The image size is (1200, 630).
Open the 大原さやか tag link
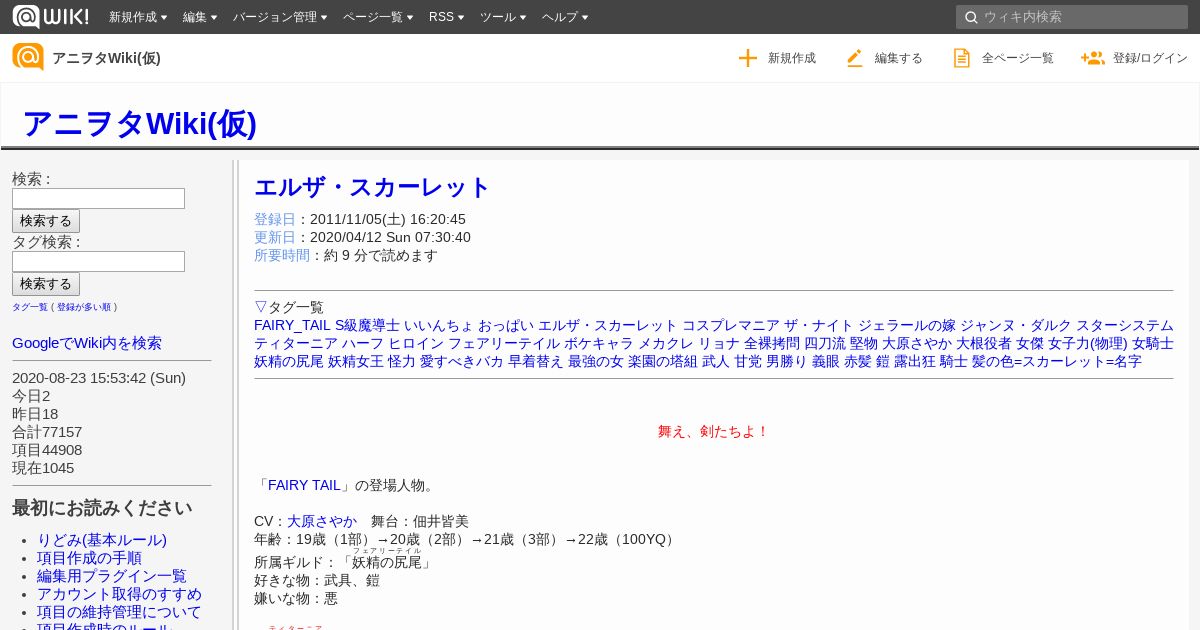click(x=917, y=343)
